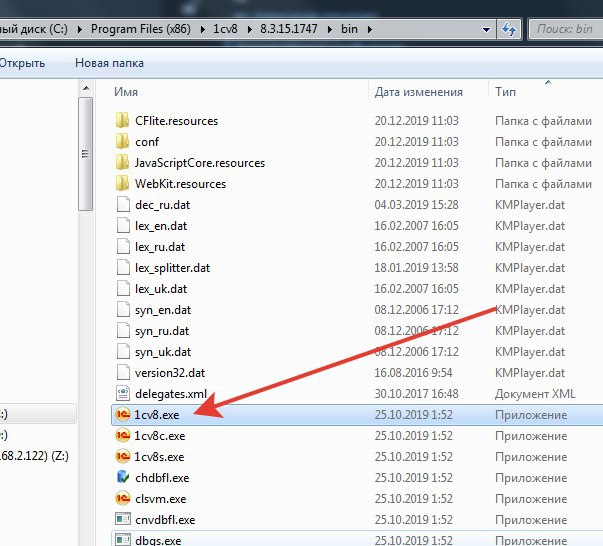Select the (Z:) network drive in sidebar
Viewport: 603px width, 546px height.
pos(34,456)
